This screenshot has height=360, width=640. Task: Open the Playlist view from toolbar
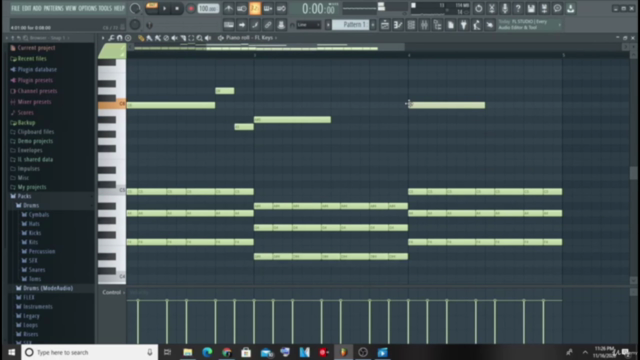click(x=384, y=25)
